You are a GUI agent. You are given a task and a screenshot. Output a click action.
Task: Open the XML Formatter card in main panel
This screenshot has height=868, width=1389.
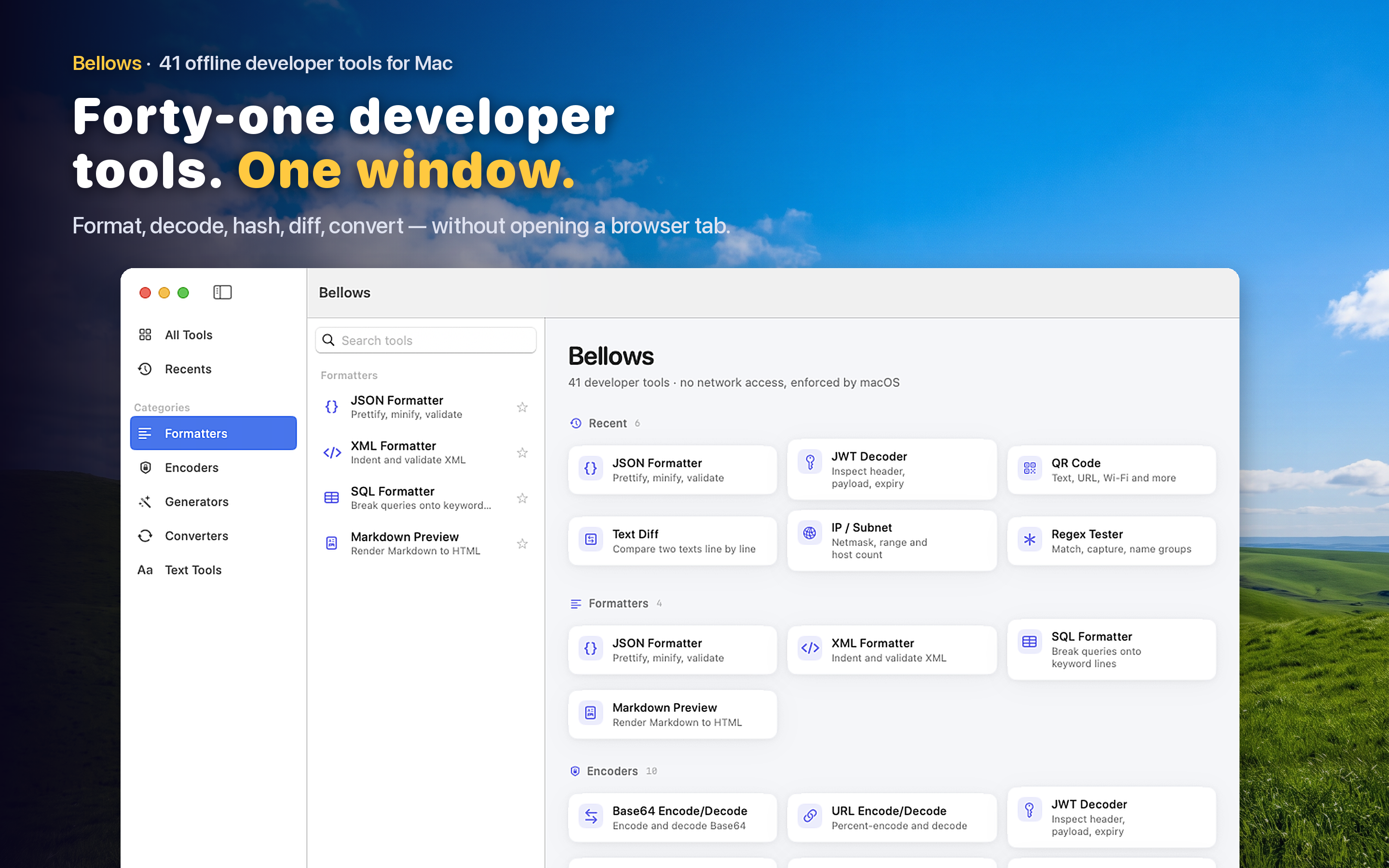892,650
